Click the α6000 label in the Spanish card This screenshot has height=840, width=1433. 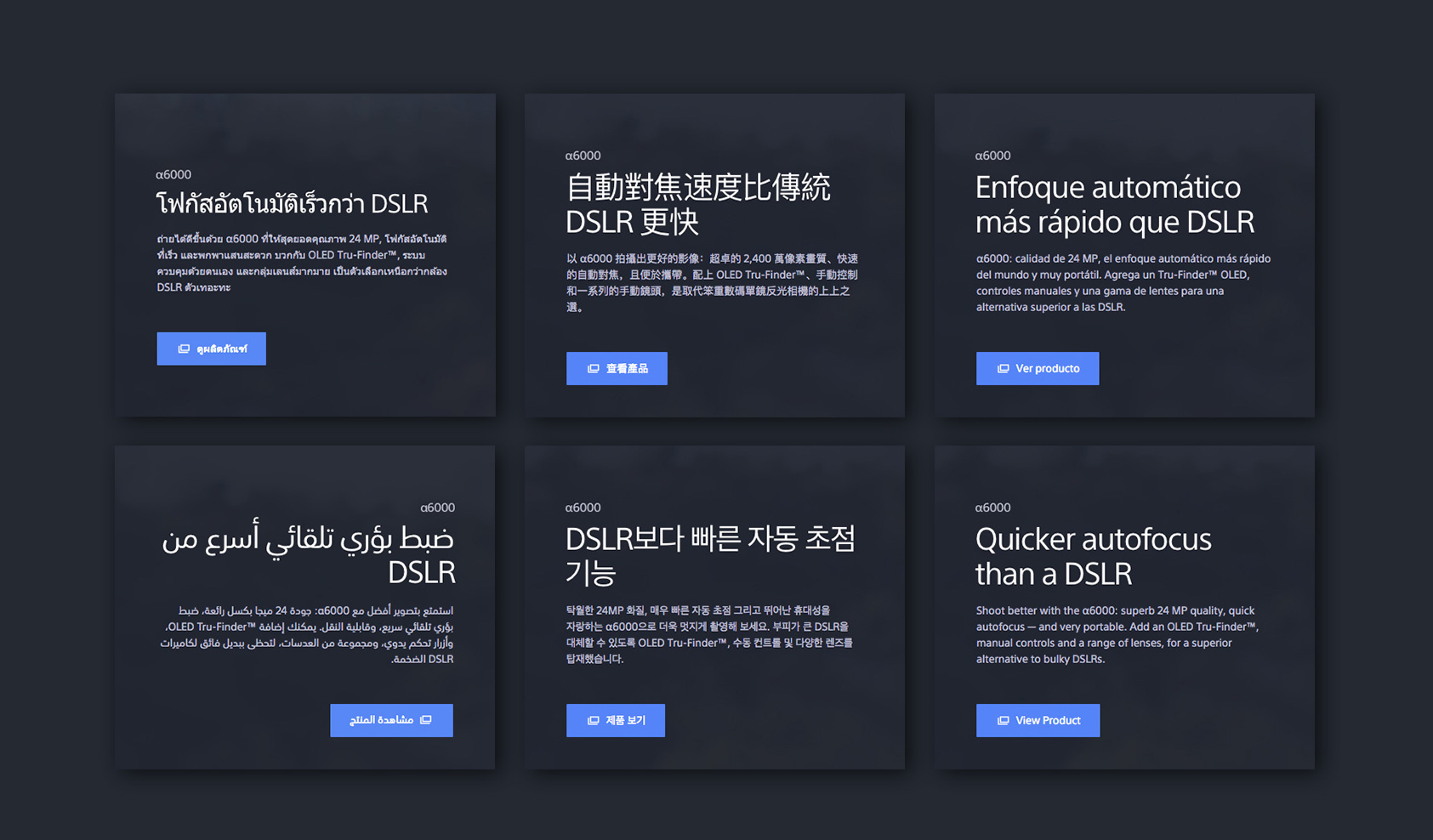(x=992, y=156)
